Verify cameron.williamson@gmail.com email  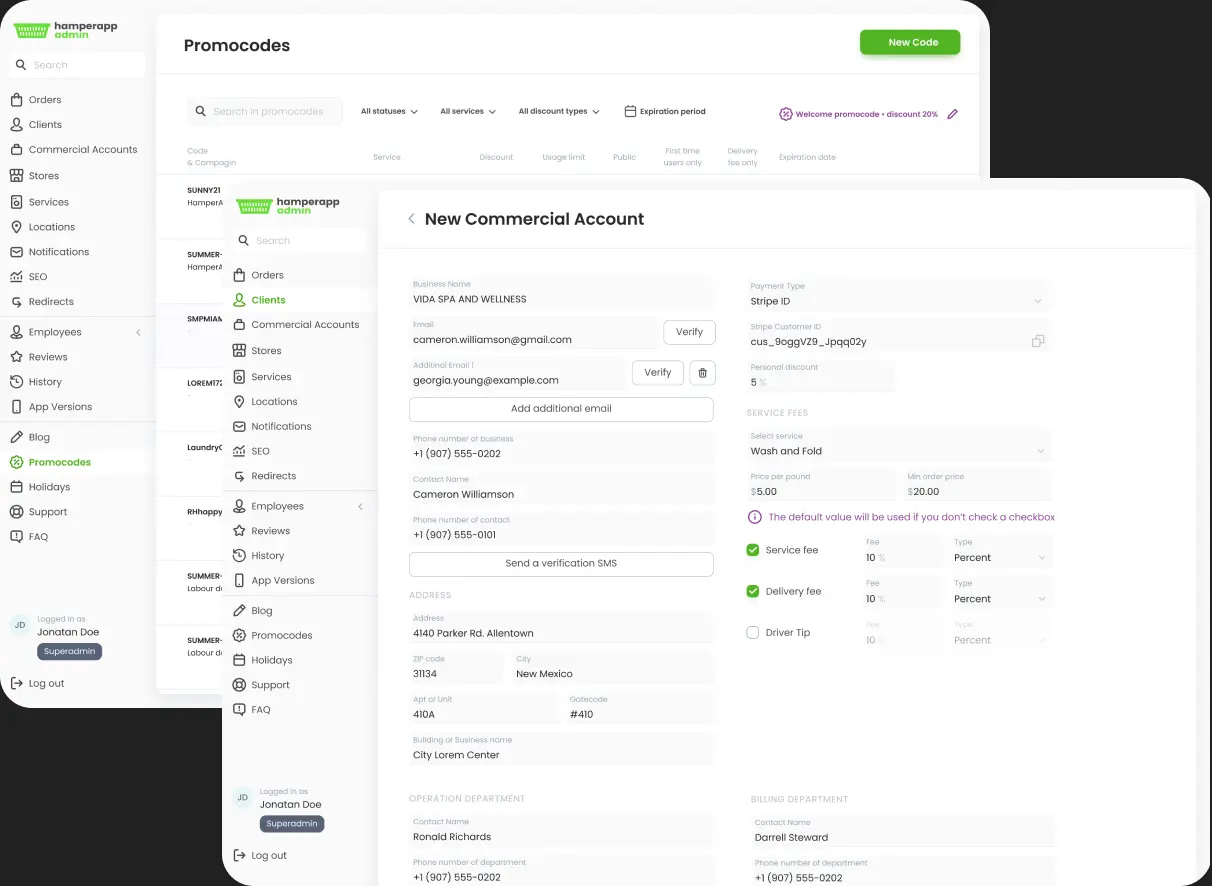[689, 332]
